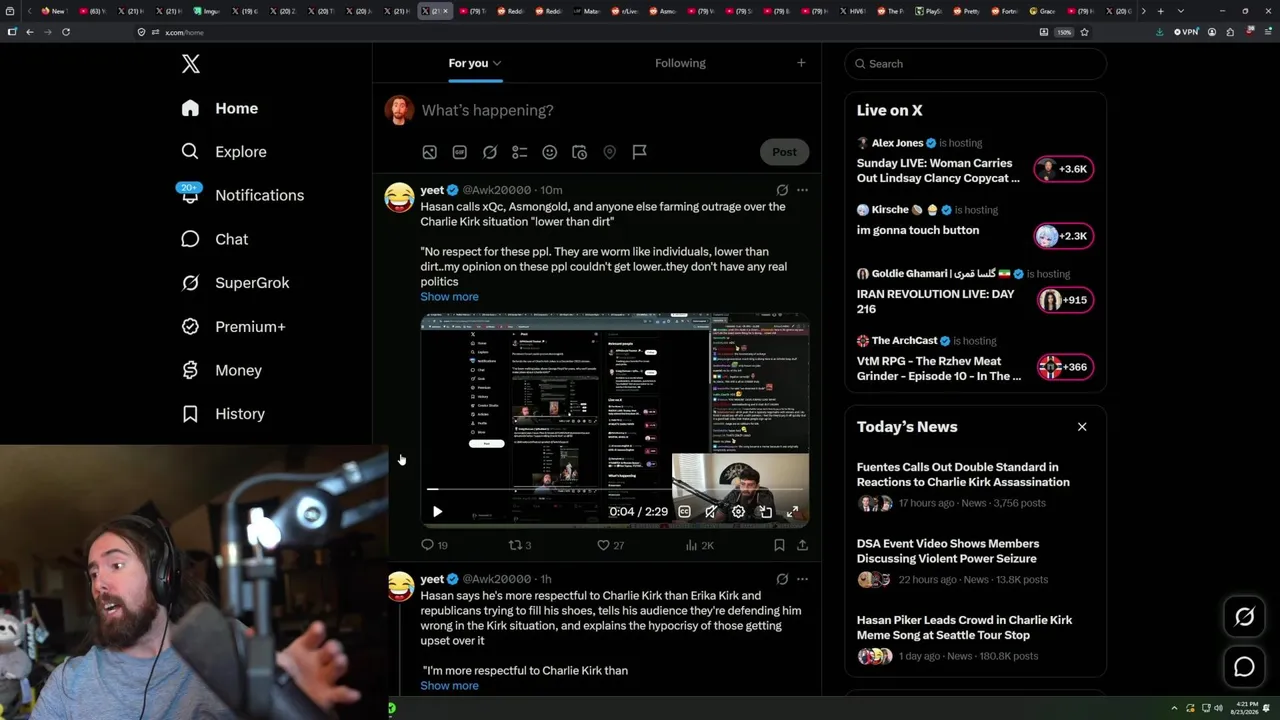1280x720 pixels.
Task: Open more options on the 10m post
Action: click(x=802, y=190)
